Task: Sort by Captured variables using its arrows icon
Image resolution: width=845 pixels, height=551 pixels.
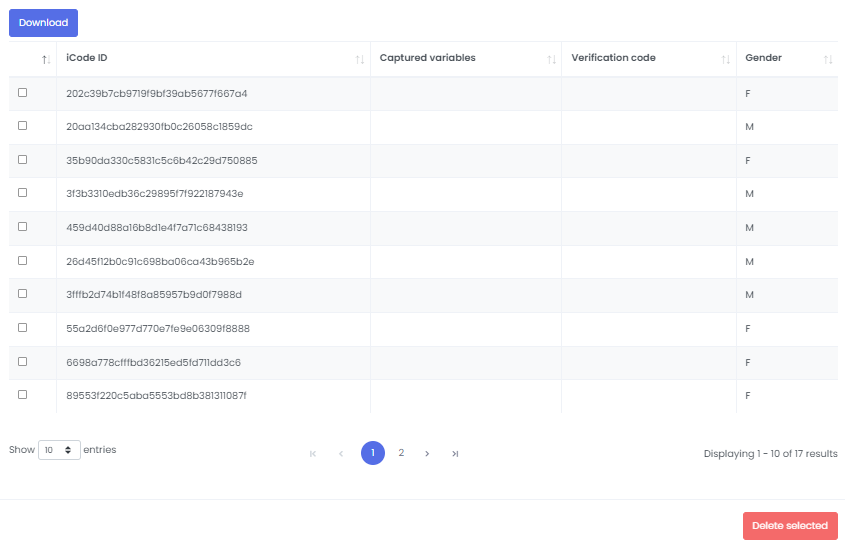Action: (550, 60)
